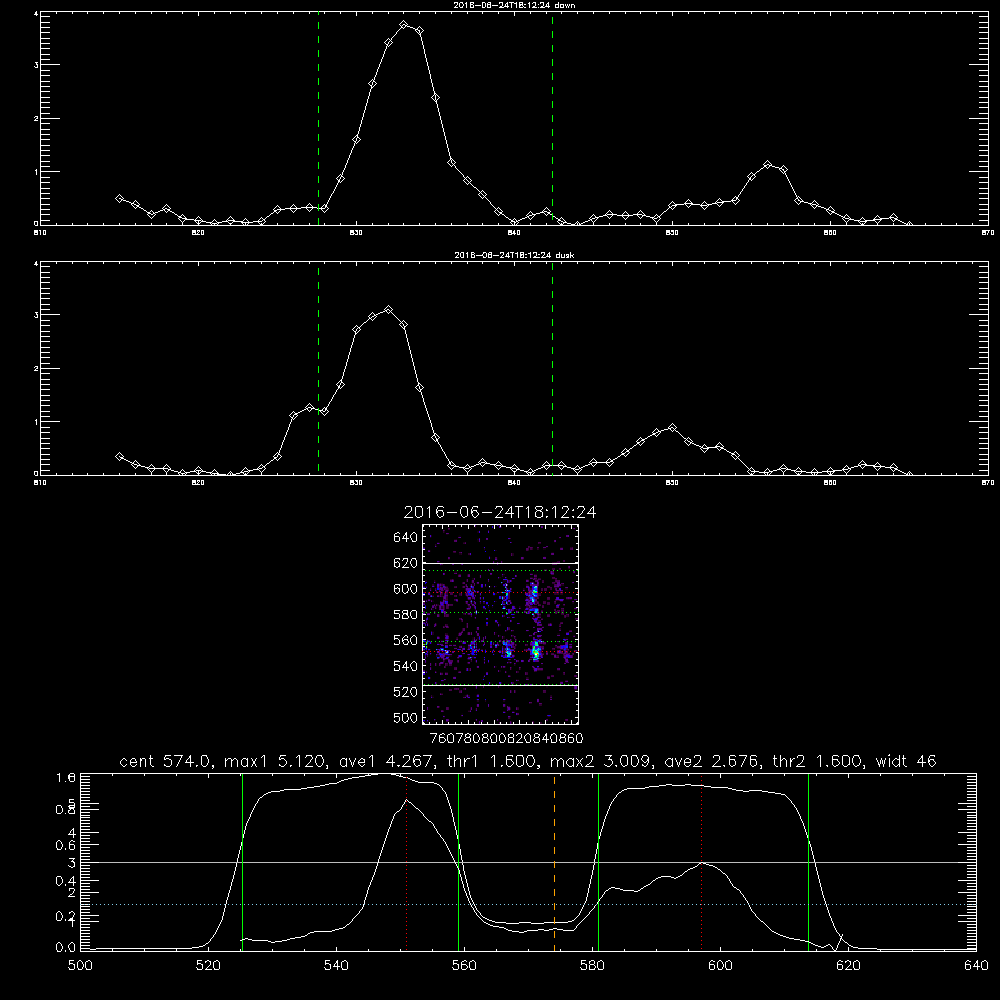Click the '500' label on bottom plot x-axis
Image resolution: width=1000 pixels, height=1000 pixels.
80,966
